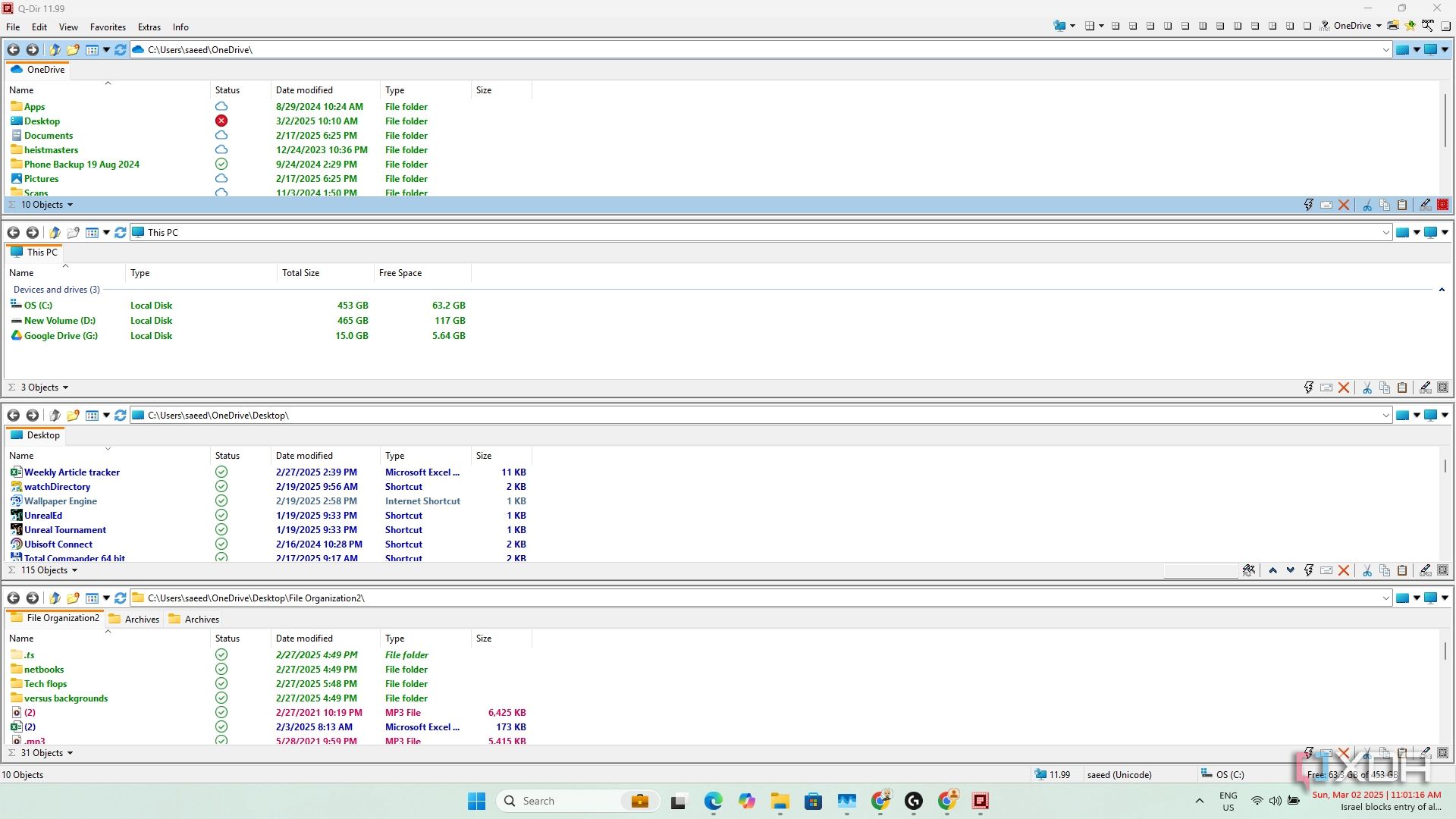Select the Weekly Article tracker file
The height and width of the screenshot is (819, 1456).
71,472
